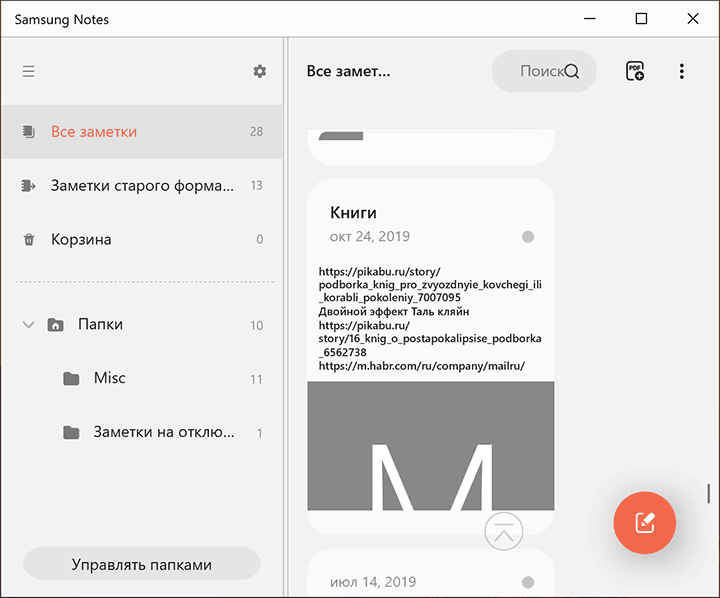
Task: Select the Все заметки category
Action: (142, 132)
